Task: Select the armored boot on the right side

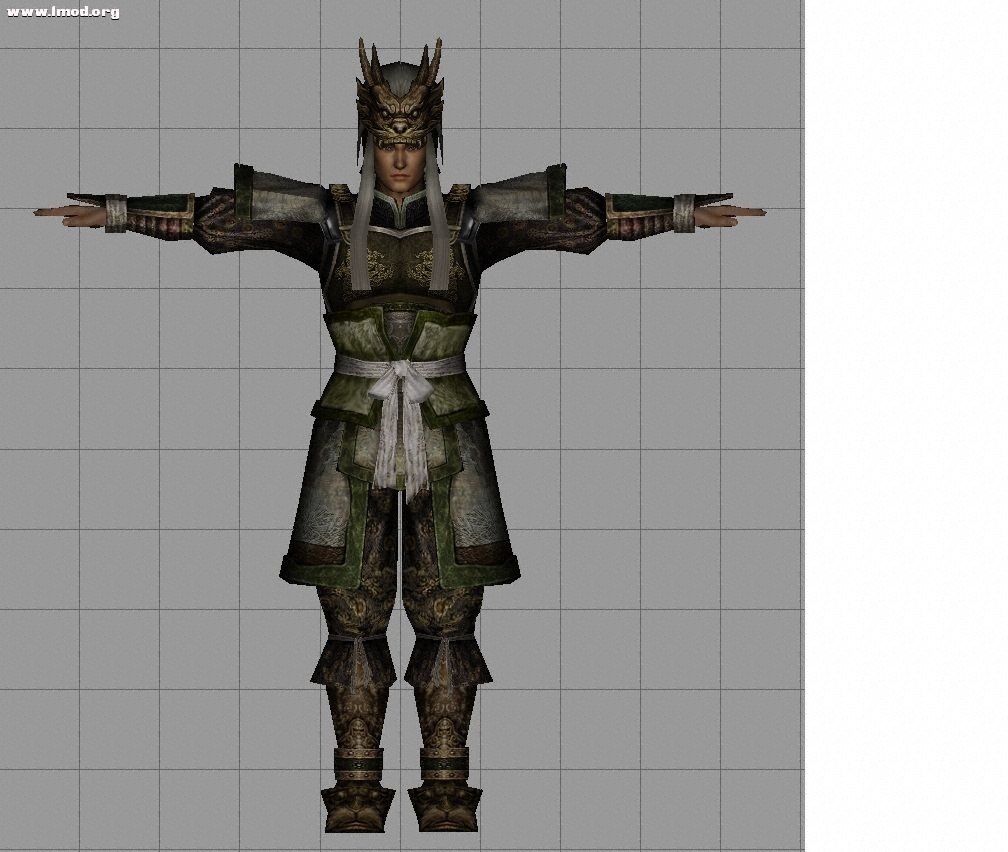Action: tap(443, 800)
